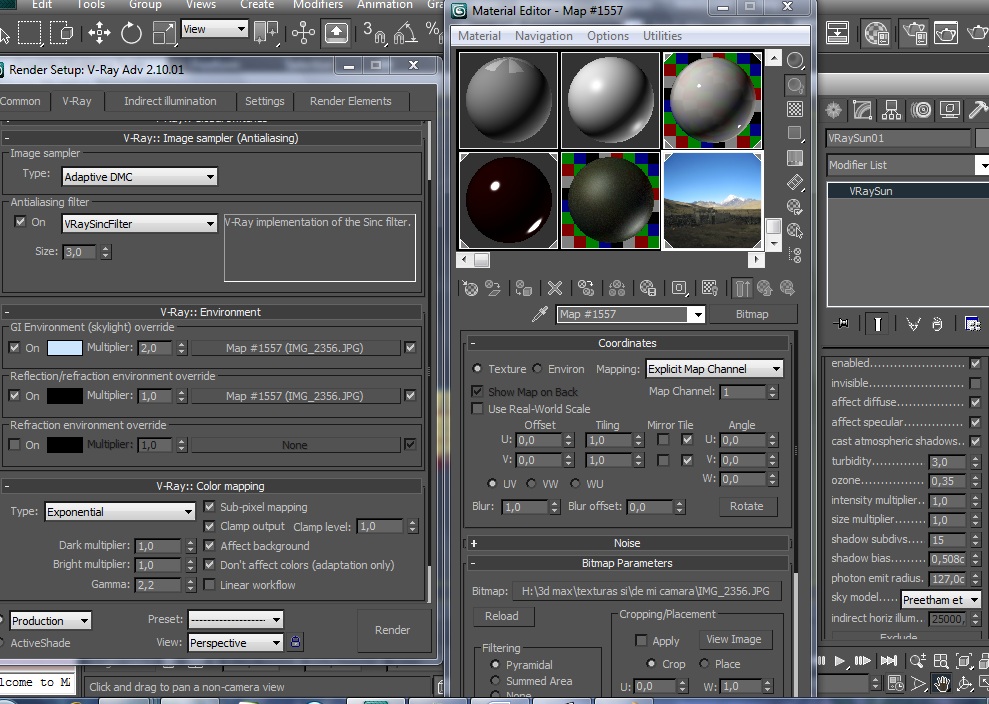This screenshot has height=704, width=989.
Task: Enable Linear workflow checkbox
Action: pos(209,584)
